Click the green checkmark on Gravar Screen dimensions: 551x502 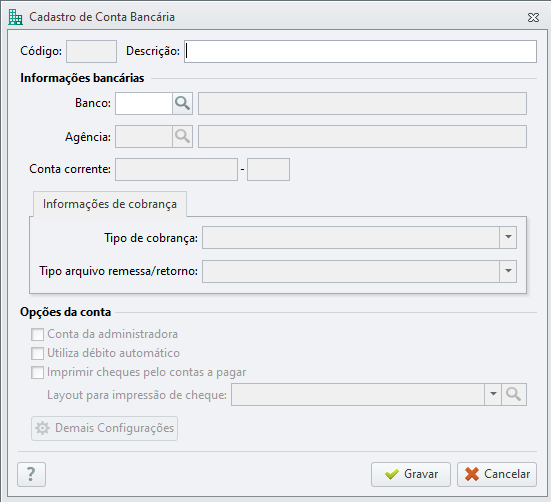coord(391,474)
